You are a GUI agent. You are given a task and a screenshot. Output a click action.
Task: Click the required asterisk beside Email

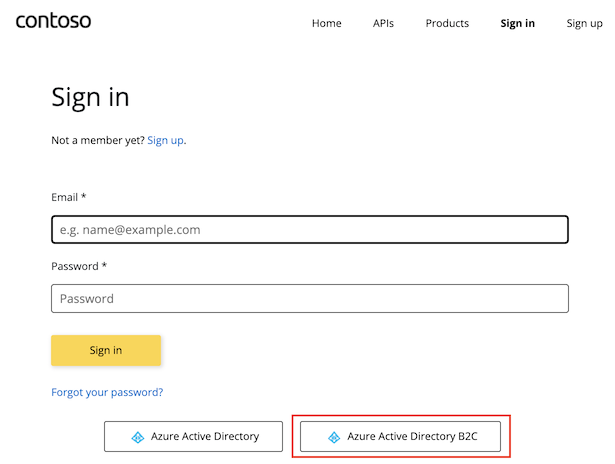(x=84, y=198)
